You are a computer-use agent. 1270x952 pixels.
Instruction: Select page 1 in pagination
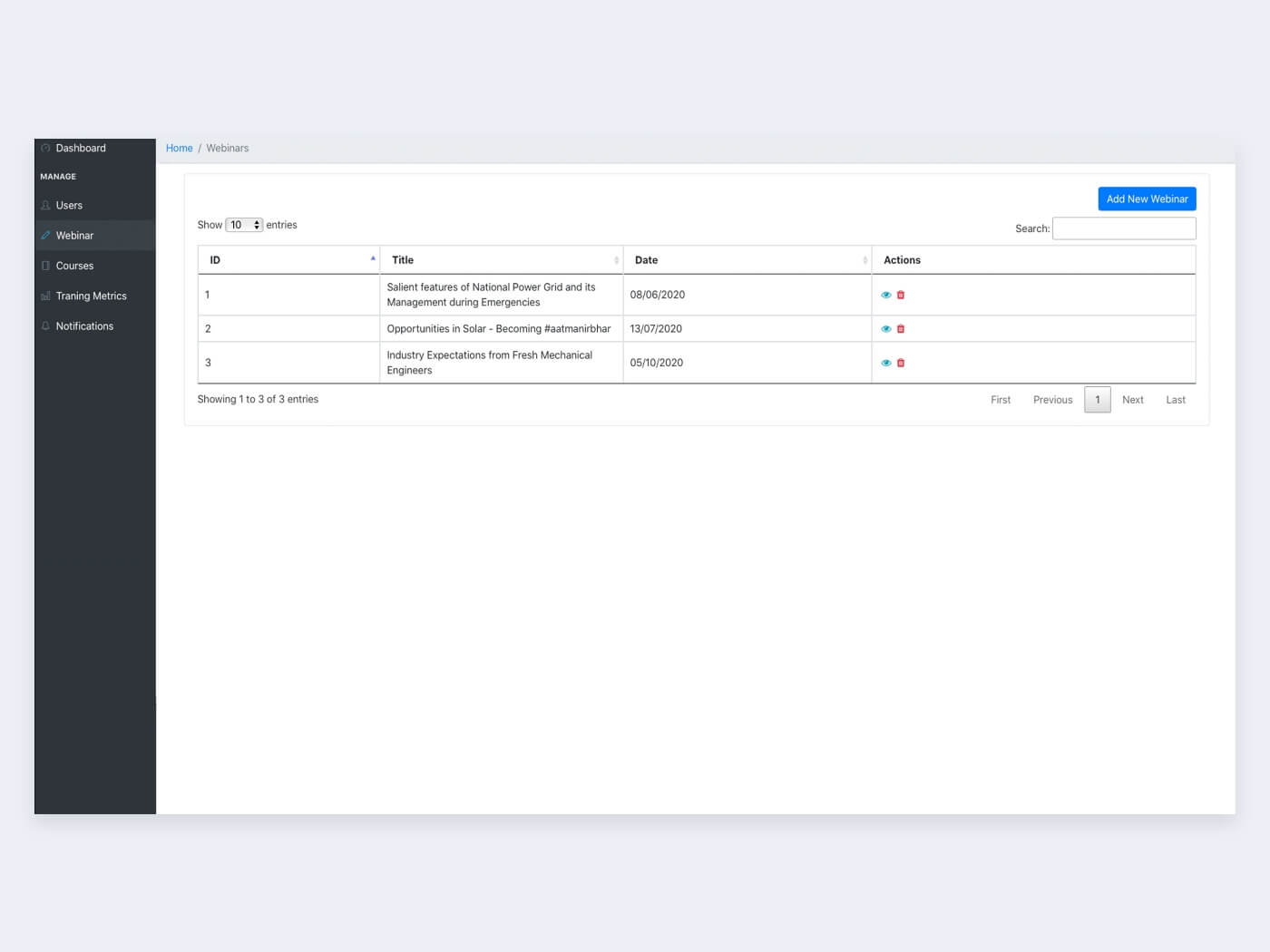pyautogui.click(x=1098, y=400)
